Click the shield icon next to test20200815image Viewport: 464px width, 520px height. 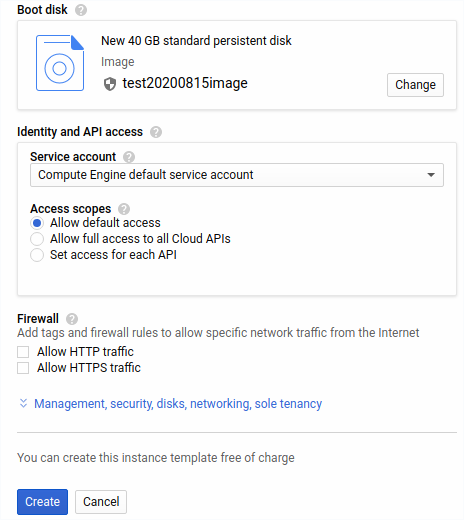point(110,84)
